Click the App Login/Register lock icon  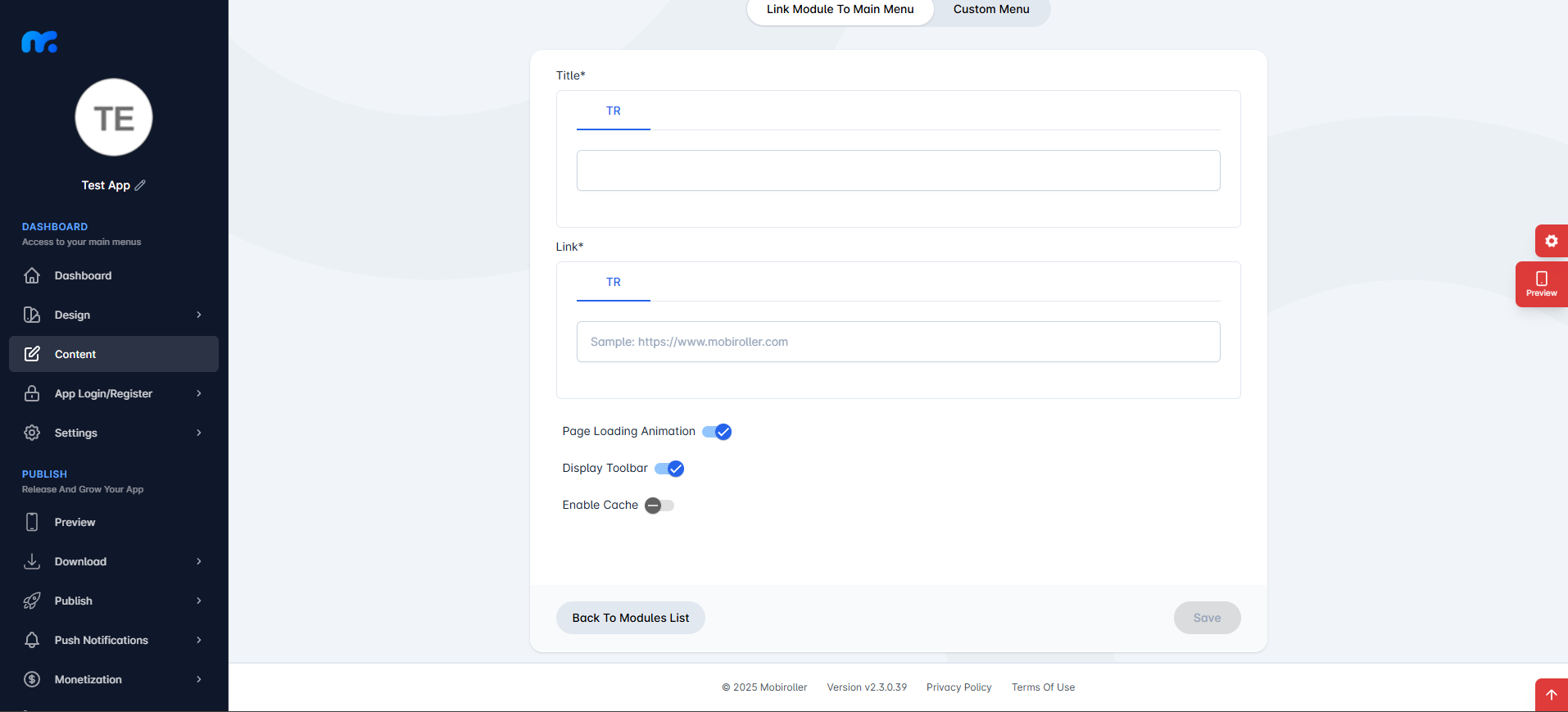tap(32, 393)
